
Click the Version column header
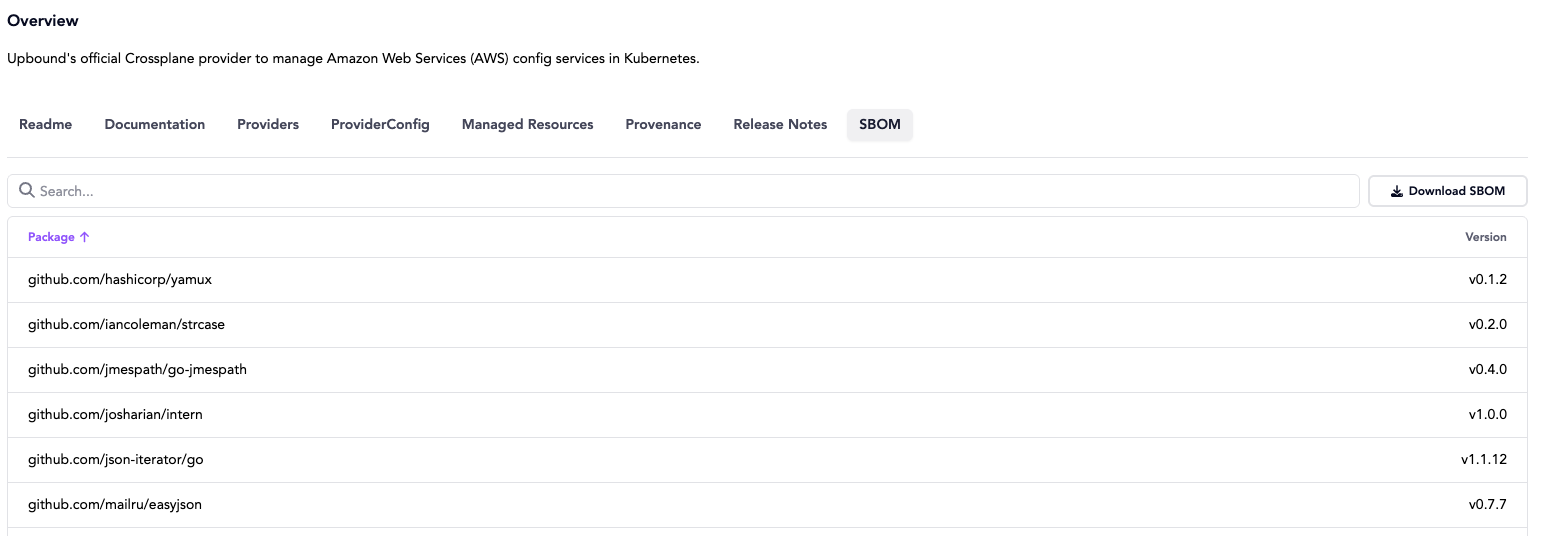[1485, 237]
